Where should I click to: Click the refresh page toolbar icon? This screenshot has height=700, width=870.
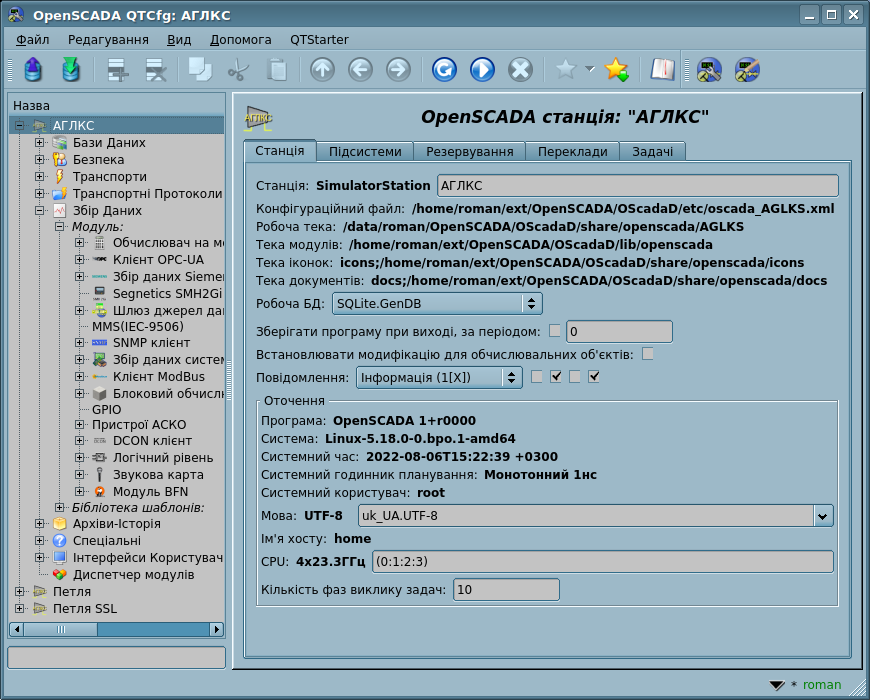[x=444, y=69]
